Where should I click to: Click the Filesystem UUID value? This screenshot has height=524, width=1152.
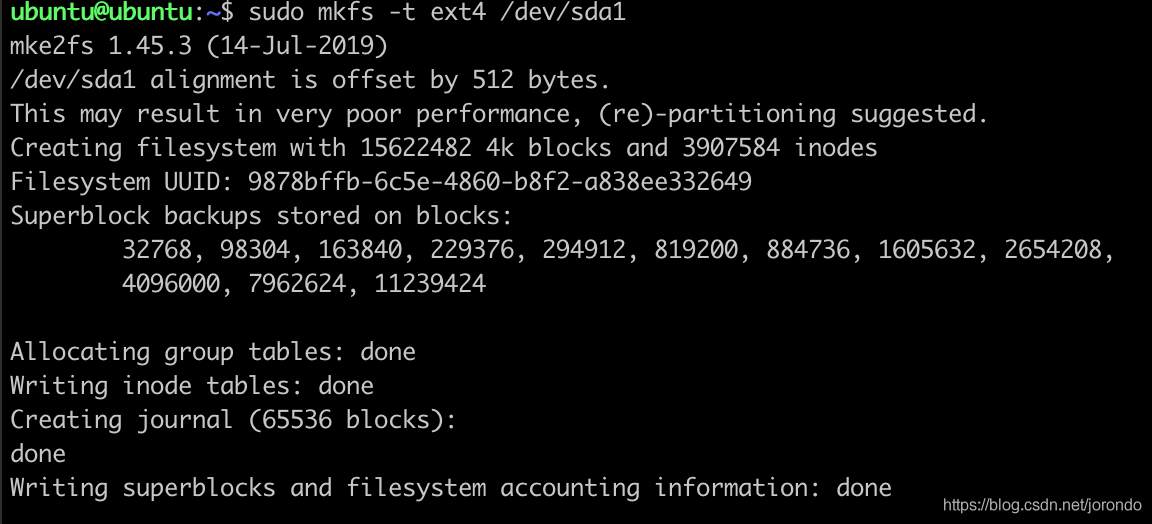coord(500,182)
